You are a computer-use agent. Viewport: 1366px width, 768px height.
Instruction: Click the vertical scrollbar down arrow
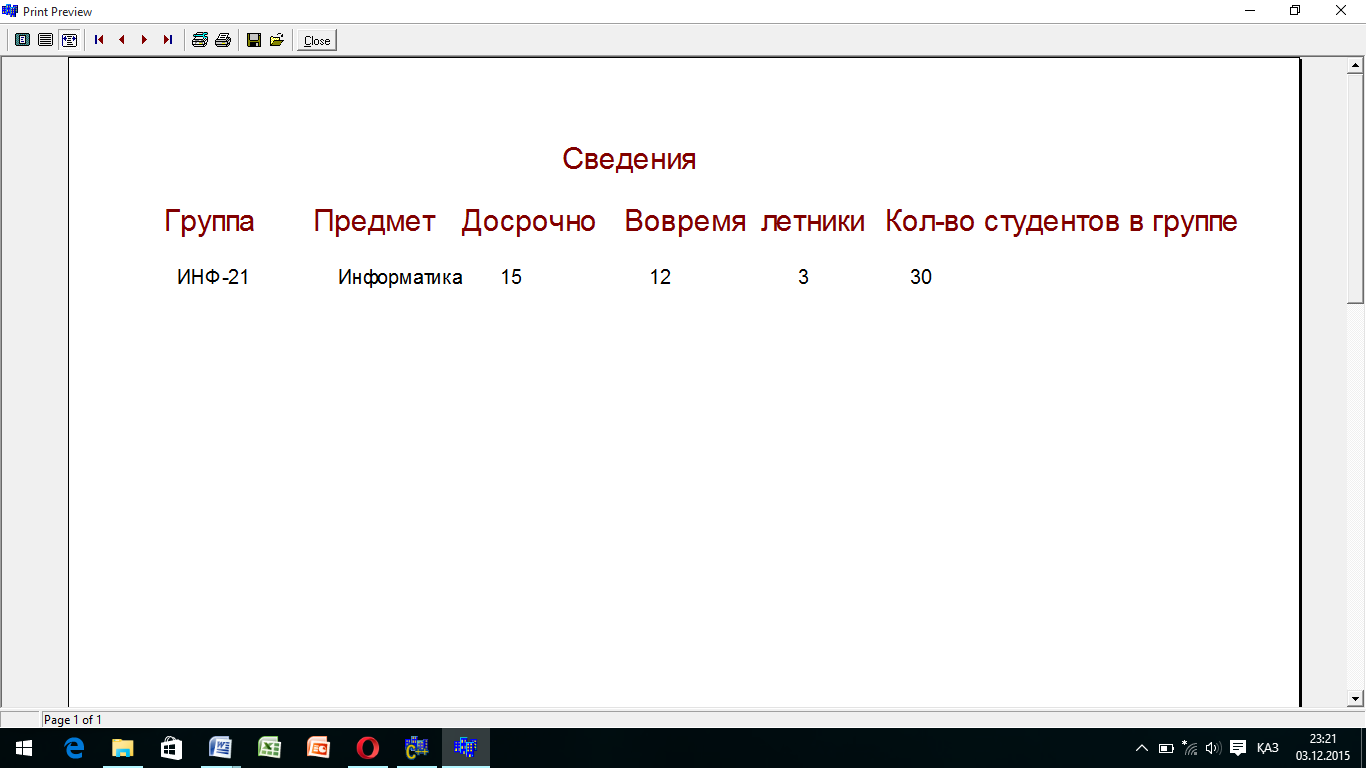point(1356,698)
